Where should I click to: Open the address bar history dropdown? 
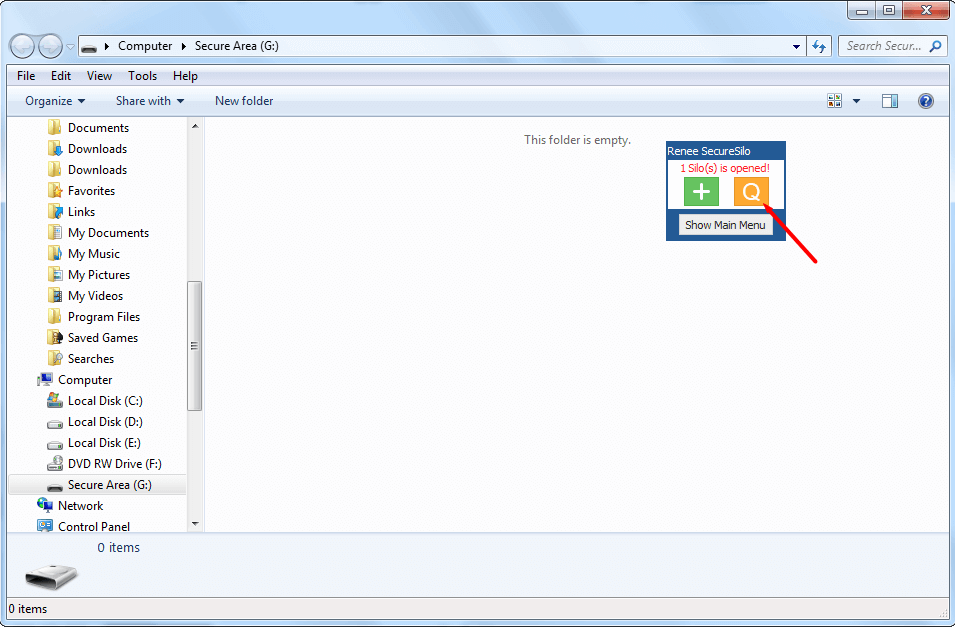796,46
